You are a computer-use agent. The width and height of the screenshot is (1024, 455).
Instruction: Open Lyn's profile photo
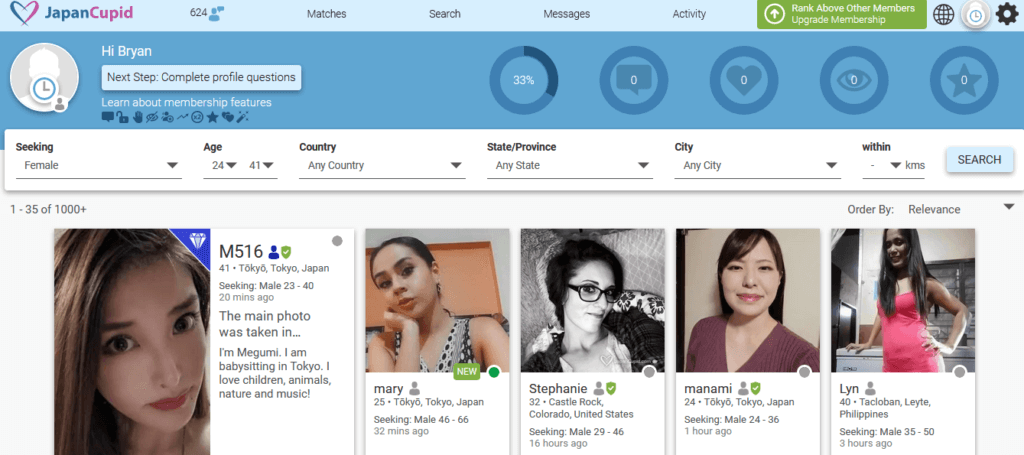pos(903,300)
